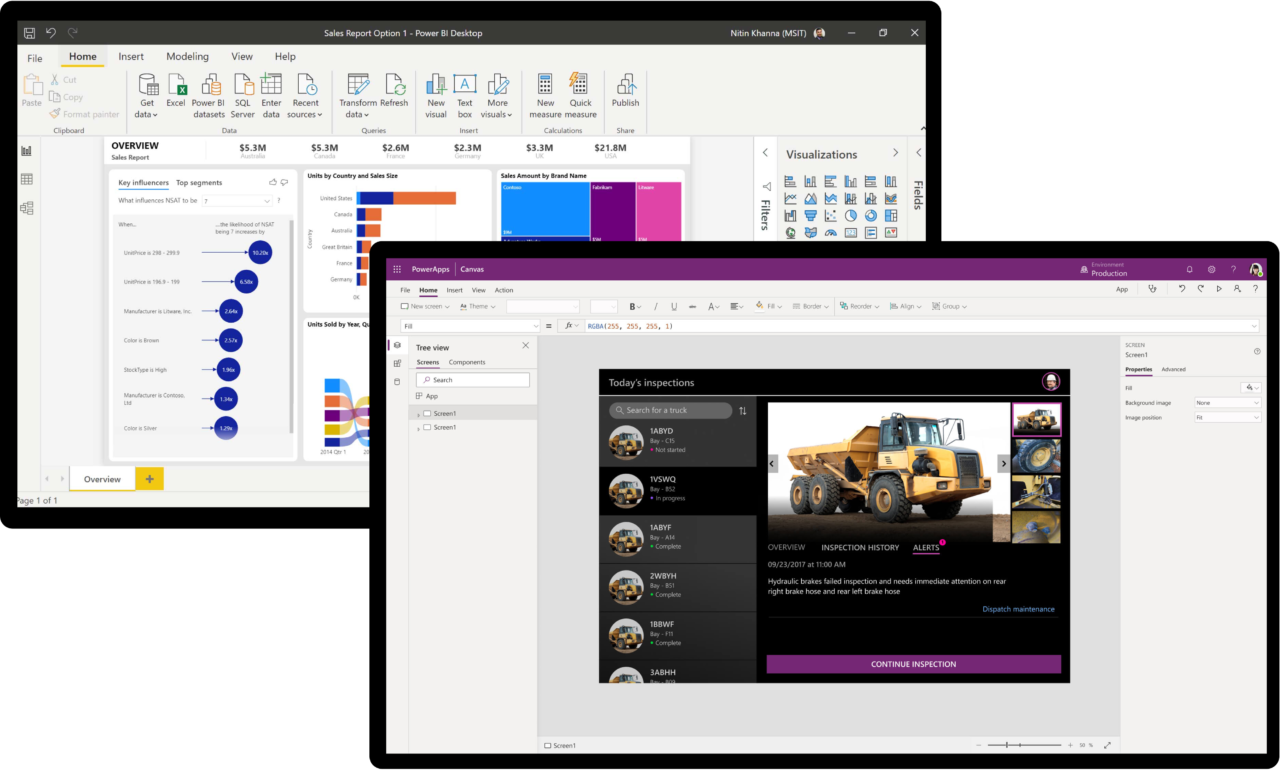Select the map visualization in Power BI

(x=791, y=233)
